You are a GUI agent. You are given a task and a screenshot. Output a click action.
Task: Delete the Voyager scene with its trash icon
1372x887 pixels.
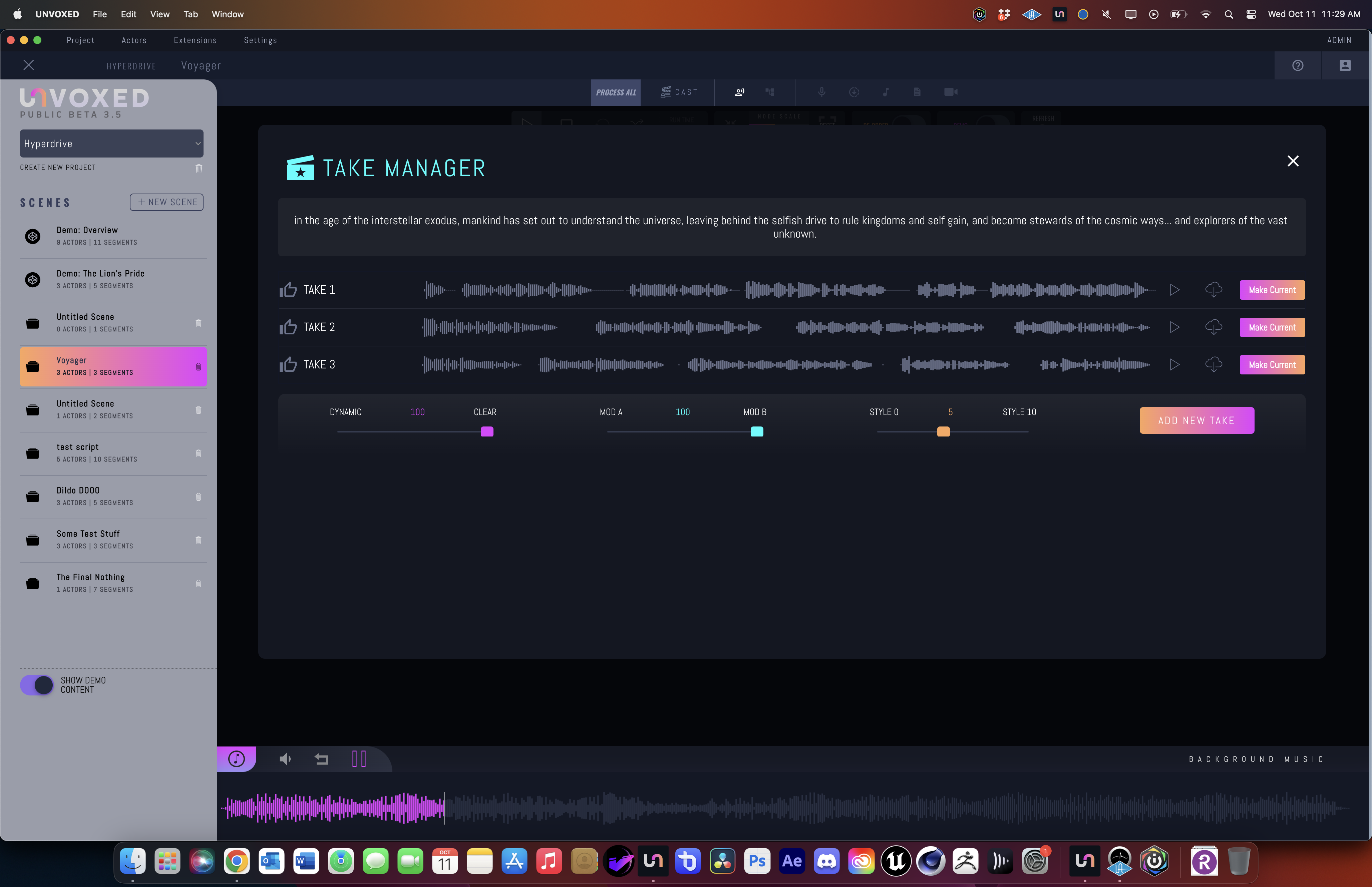tap(199, 366)
